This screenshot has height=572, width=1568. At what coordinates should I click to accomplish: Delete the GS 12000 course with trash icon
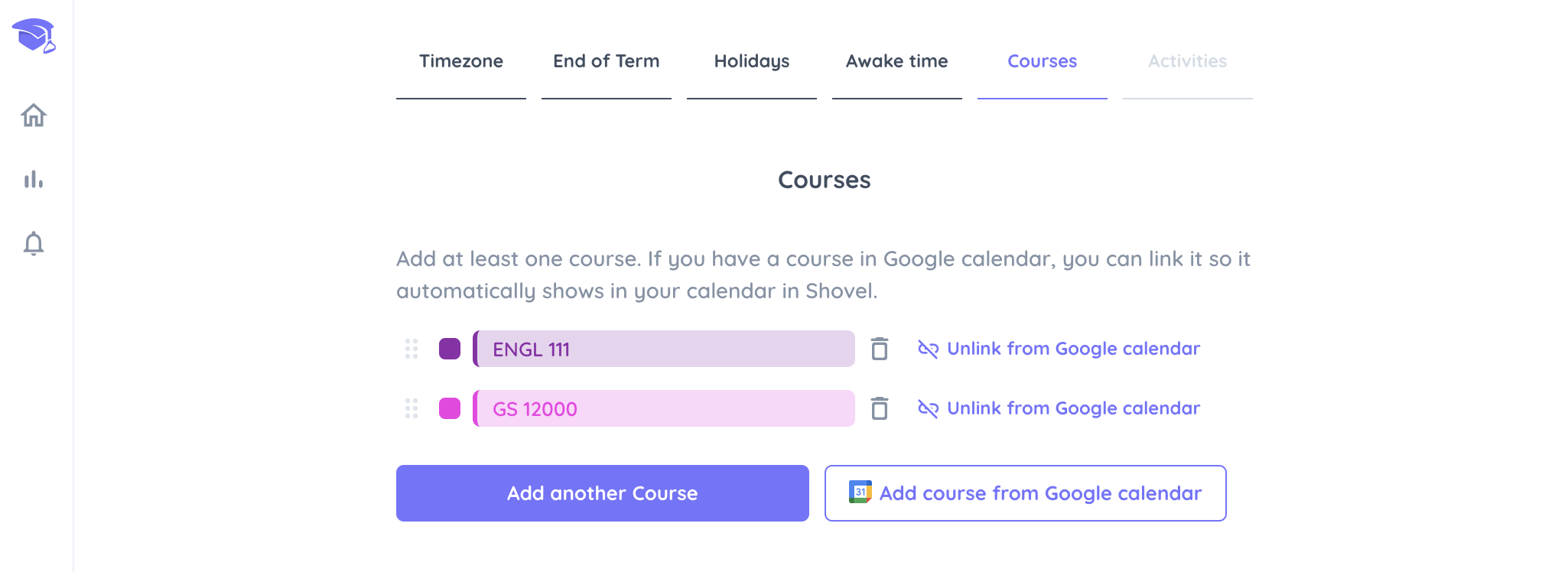(880, 408)
